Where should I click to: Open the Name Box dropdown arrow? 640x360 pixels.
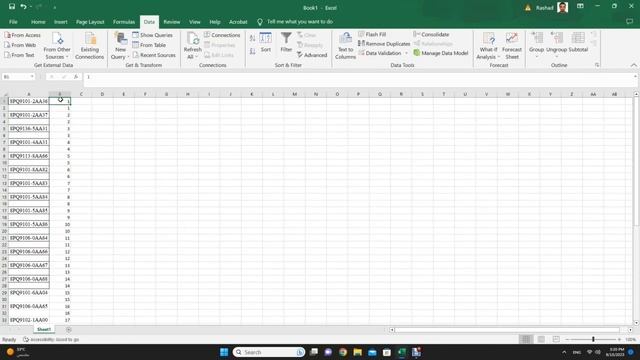click(x=32, y=77)
